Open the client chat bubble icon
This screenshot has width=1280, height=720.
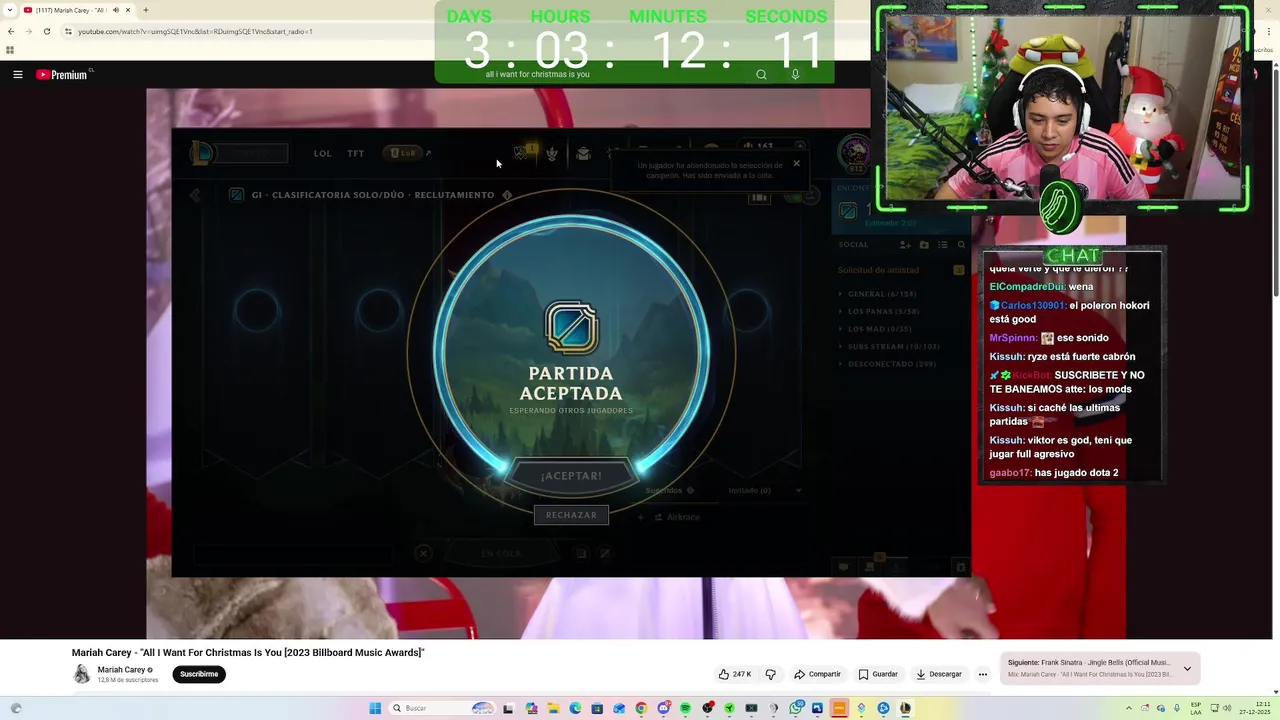click(x=843, y=567)
